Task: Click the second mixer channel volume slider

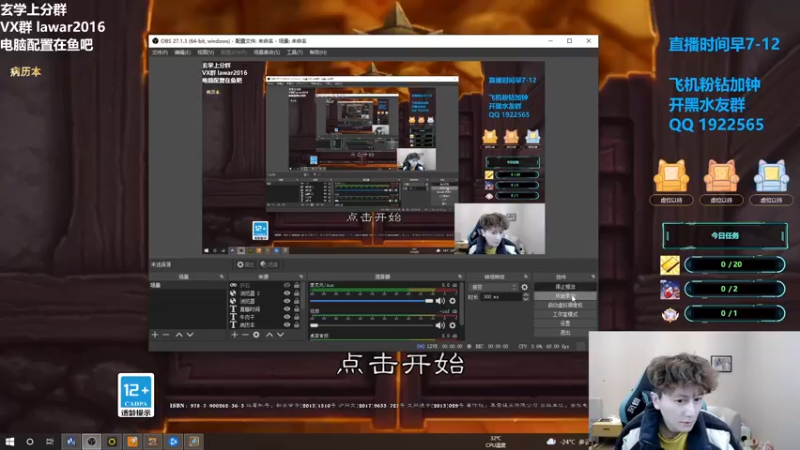Action: pos(371,325)
